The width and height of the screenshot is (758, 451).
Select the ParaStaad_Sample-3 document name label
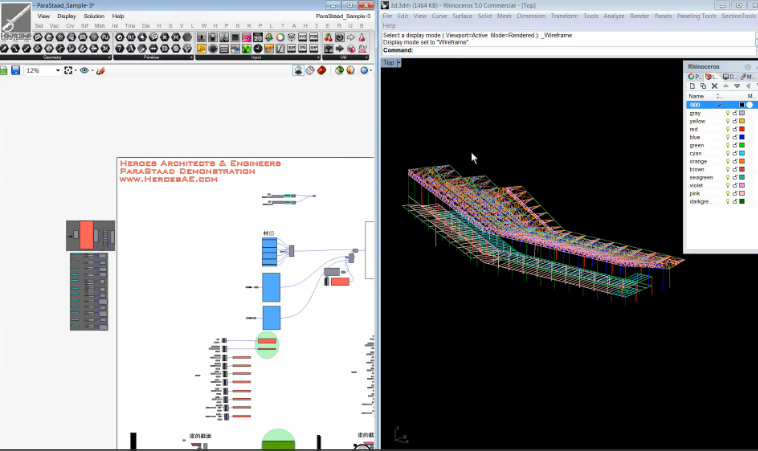tap(342, 17)
